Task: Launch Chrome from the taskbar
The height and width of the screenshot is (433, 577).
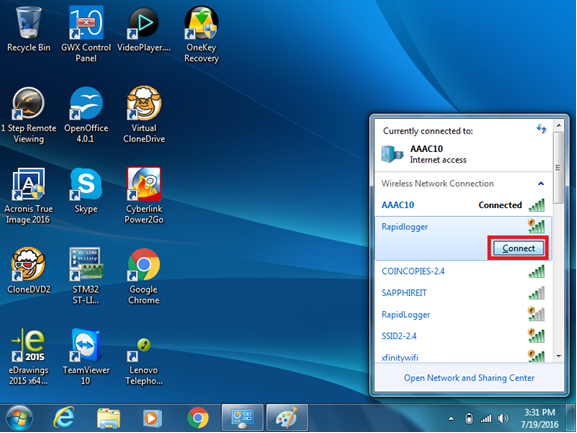Action: (198, 418)
